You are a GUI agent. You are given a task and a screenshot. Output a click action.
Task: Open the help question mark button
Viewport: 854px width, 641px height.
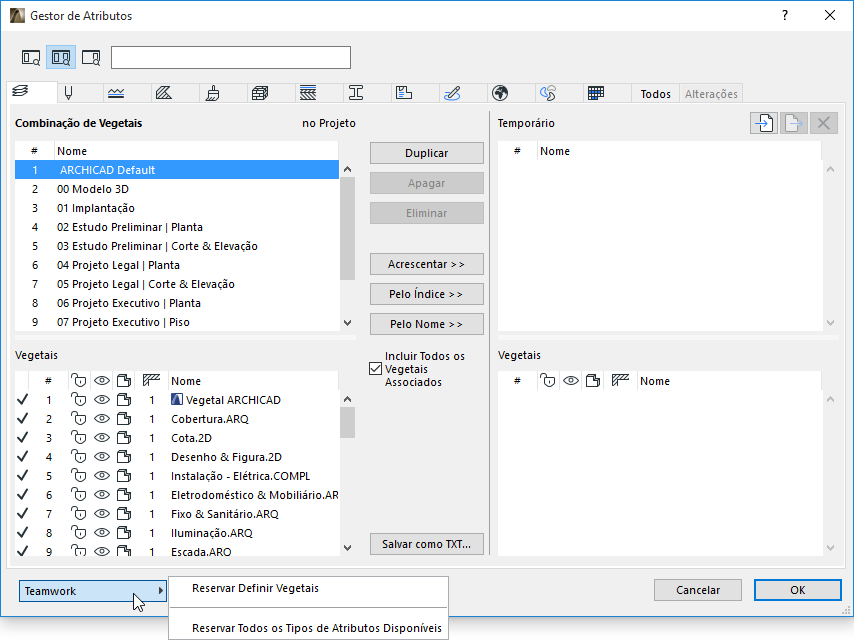pos(785,15)
